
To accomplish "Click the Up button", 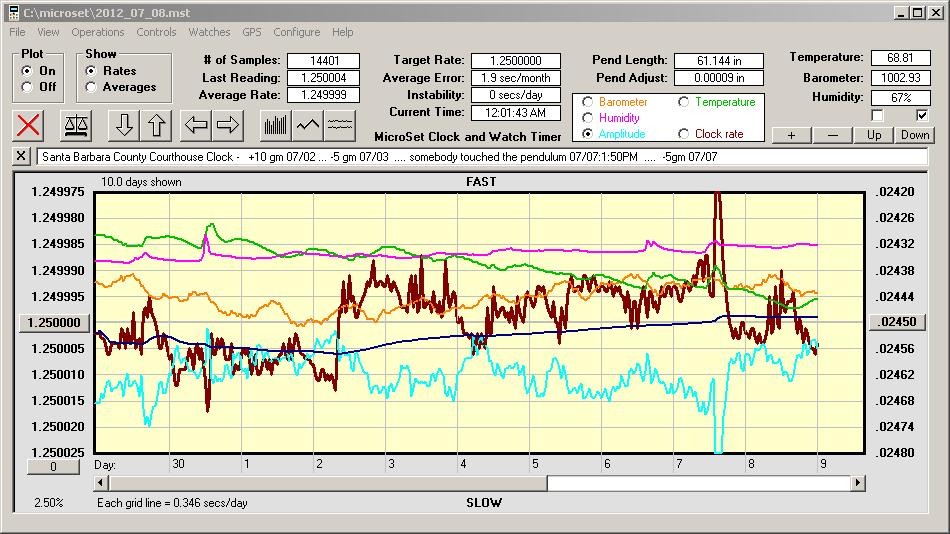I will (874, 135).
